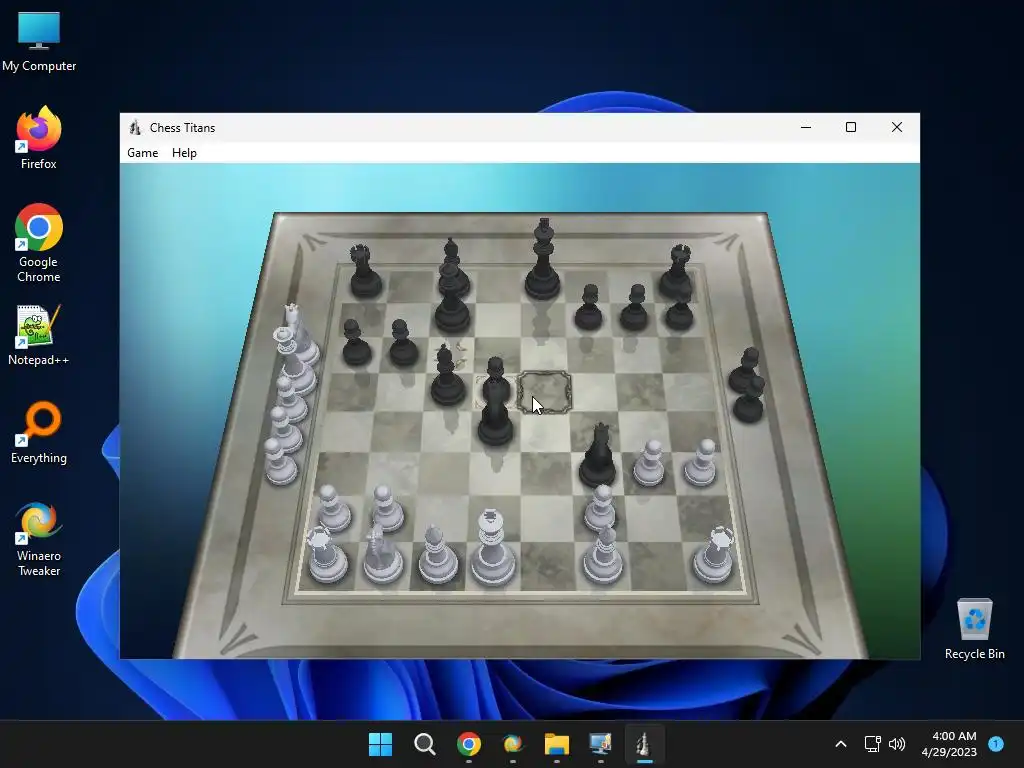Select the white pawn on f2
The height and width of the screenshot is (768, 1024).
[600, 508]
